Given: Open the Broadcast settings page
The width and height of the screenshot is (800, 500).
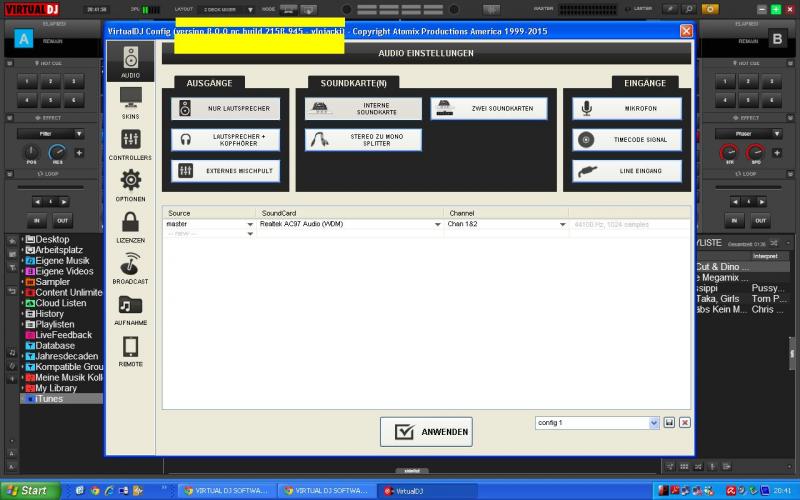Looking at the screenshot, I should click(131, 268).
